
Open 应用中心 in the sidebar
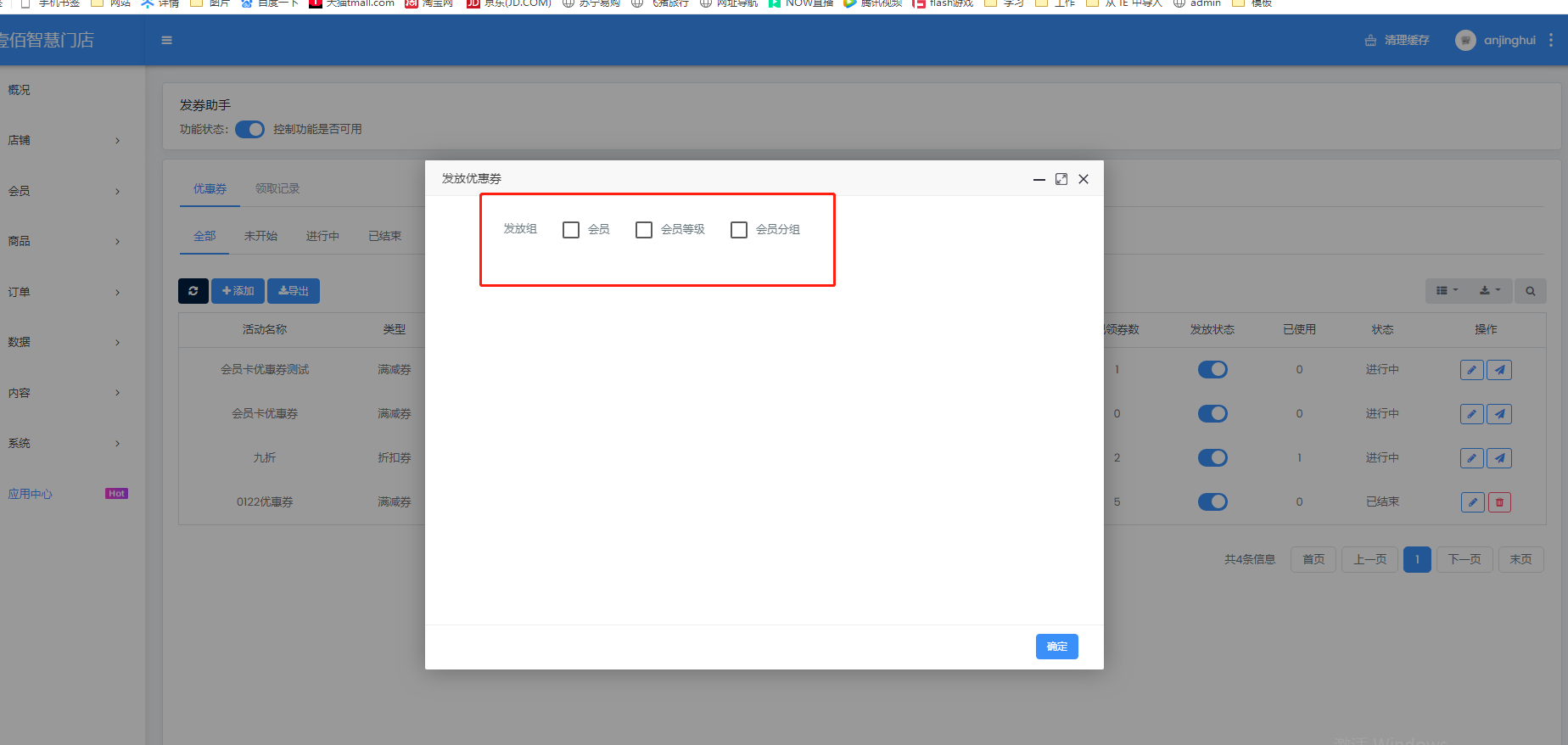tap(31, 495)
